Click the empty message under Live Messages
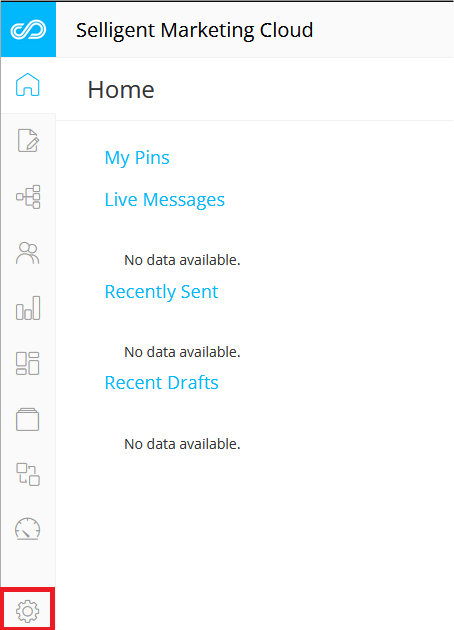Screen dimensions: 454x630 point(182,260)
